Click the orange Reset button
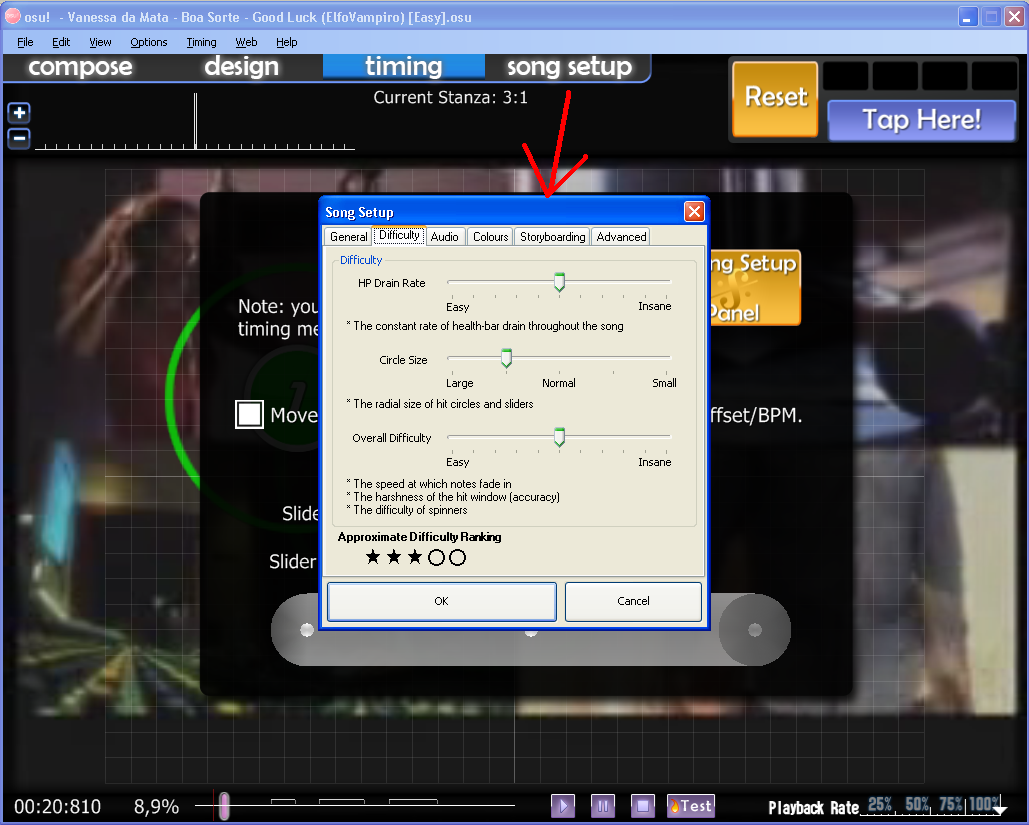The width and height of the screenshot is (1029, 825). click(x=776, y=98)
